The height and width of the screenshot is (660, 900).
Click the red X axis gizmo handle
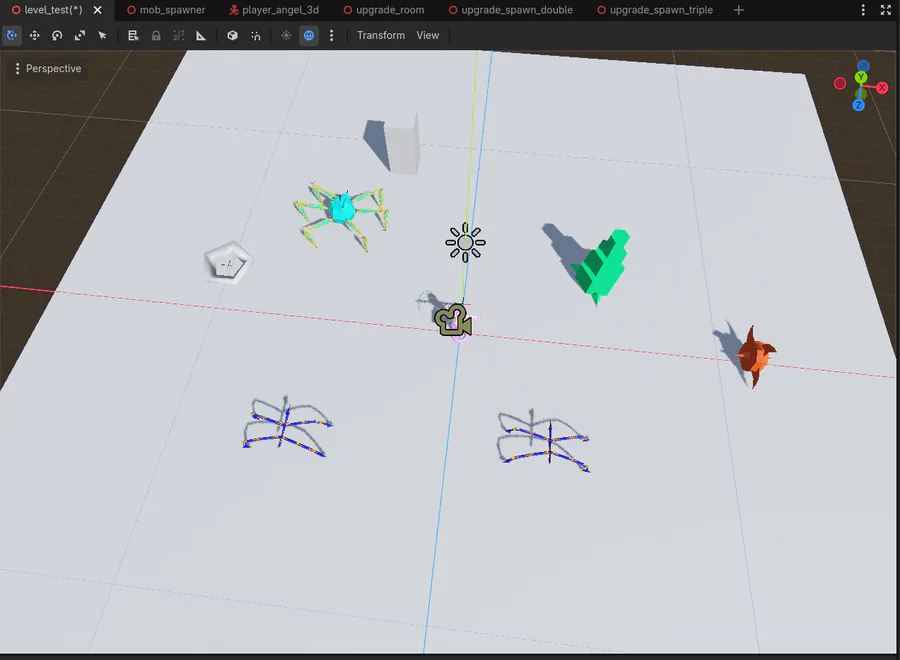point(882,88)
